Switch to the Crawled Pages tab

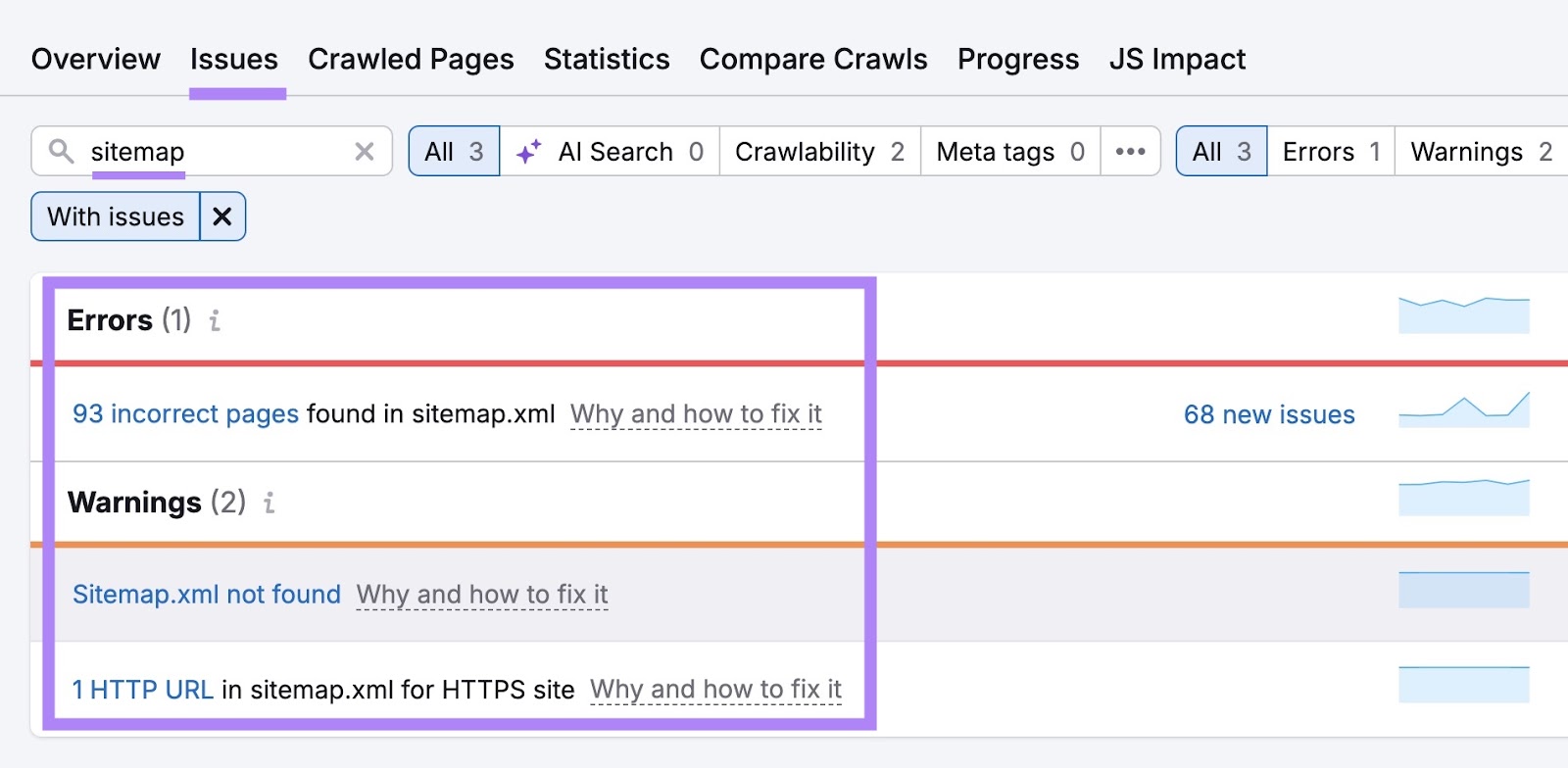click(411, 59)
